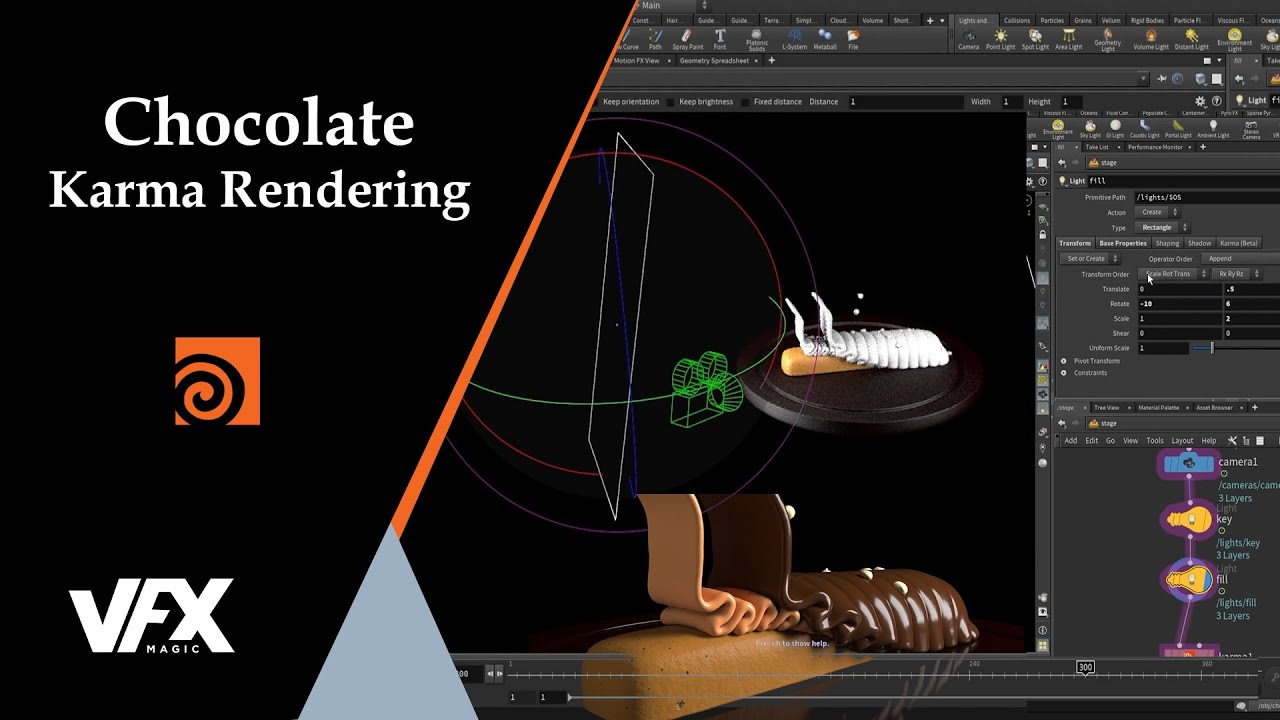Add a GI Light from lower shelf
Viewport: 1280px width, 720px height.
tap(1115, 130)
